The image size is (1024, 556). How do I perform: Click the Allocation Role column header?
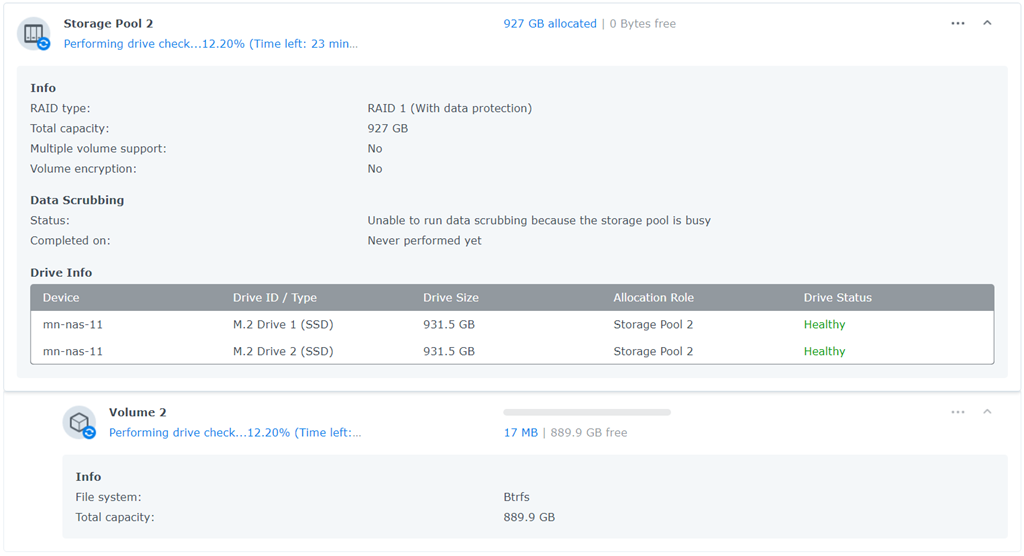pyautogui.click(x=653, y=298)
